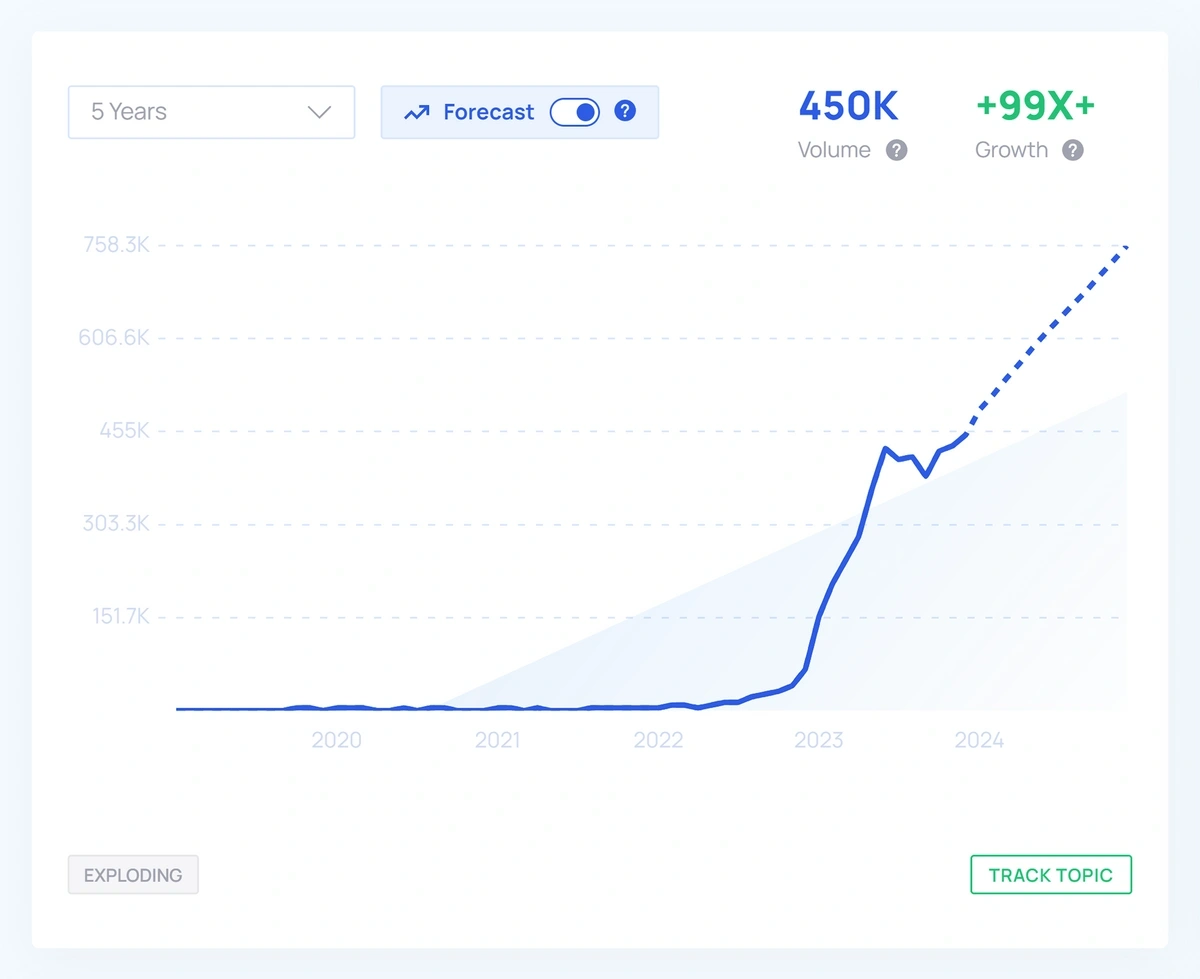Screen dimensions: 1200x979
Task: Click the 455K y-axis label
Action: (x=122, y=431)
